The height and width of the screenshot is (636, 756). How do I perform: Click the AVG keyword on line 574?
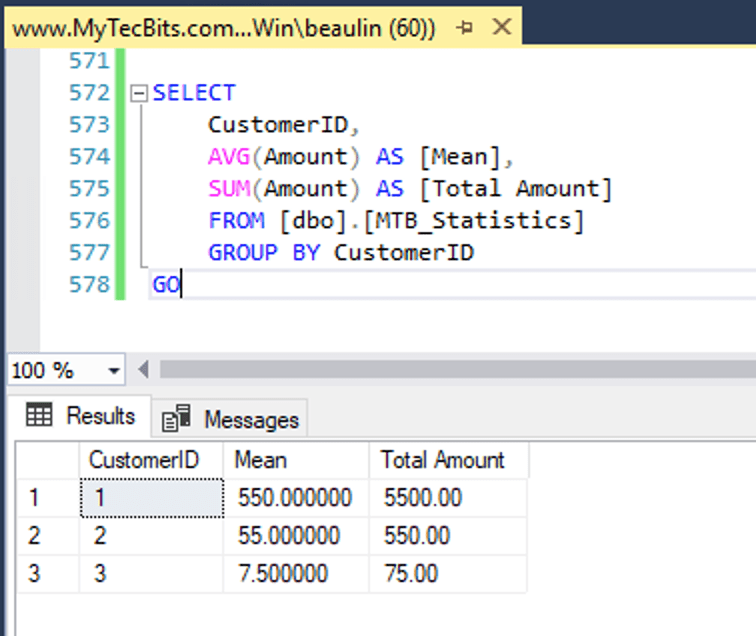click(226, 157)
